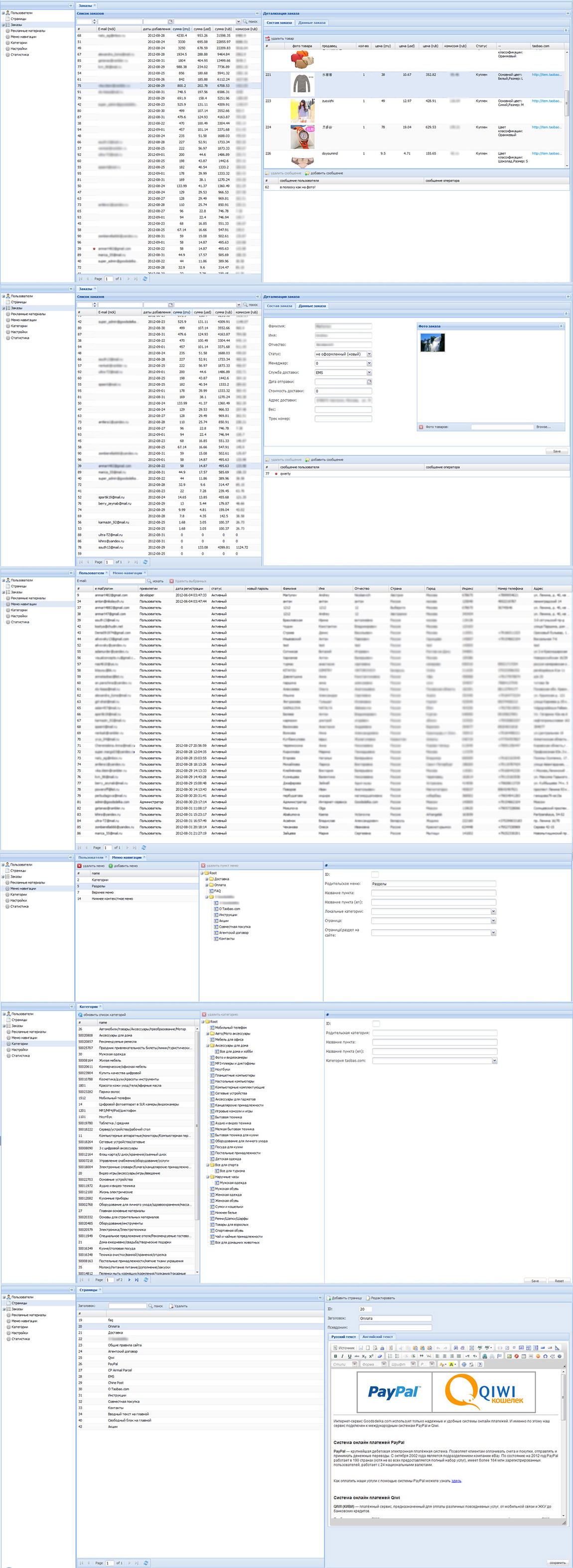Click сохранить below the page editor

click(557, 1563)
